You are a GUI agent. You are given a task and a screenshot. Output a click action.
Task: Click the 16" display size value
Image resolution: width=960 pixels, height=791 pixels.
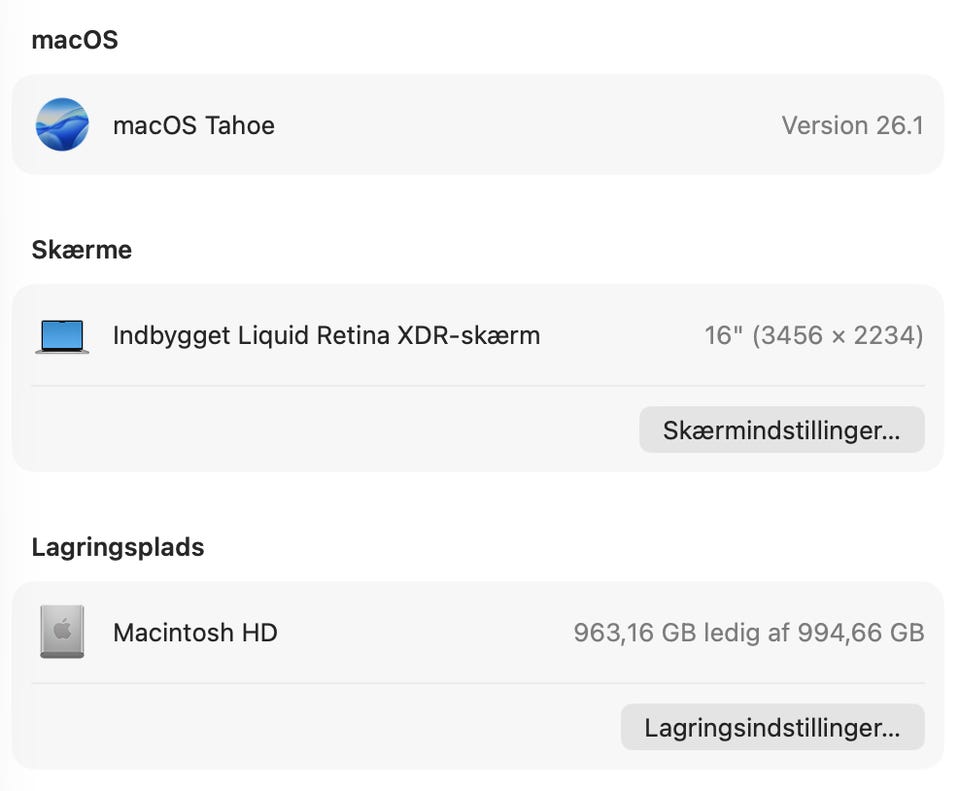point(718,335)
